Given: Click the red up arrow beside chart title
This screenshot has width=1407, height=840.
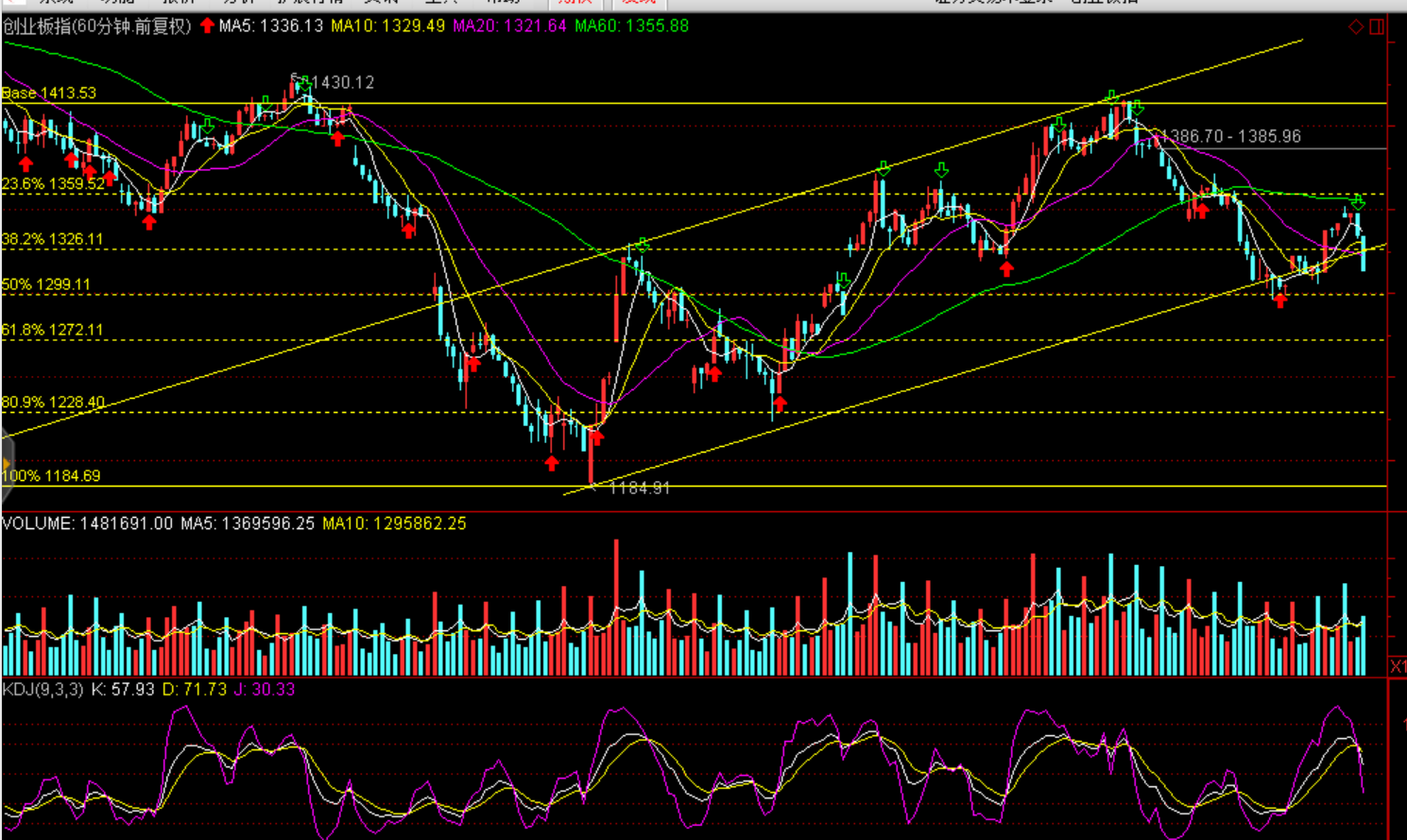Looking at the screenshot, I should [208, 26].
